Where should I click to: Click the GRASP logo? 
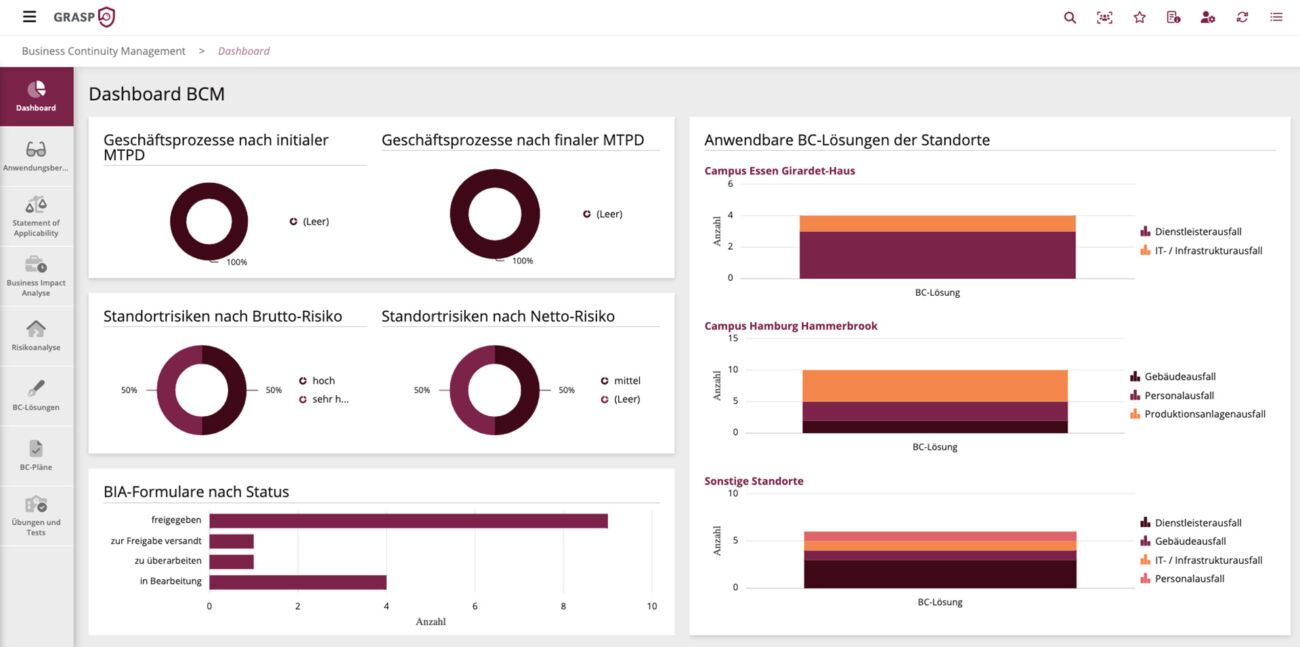(85, 17)
